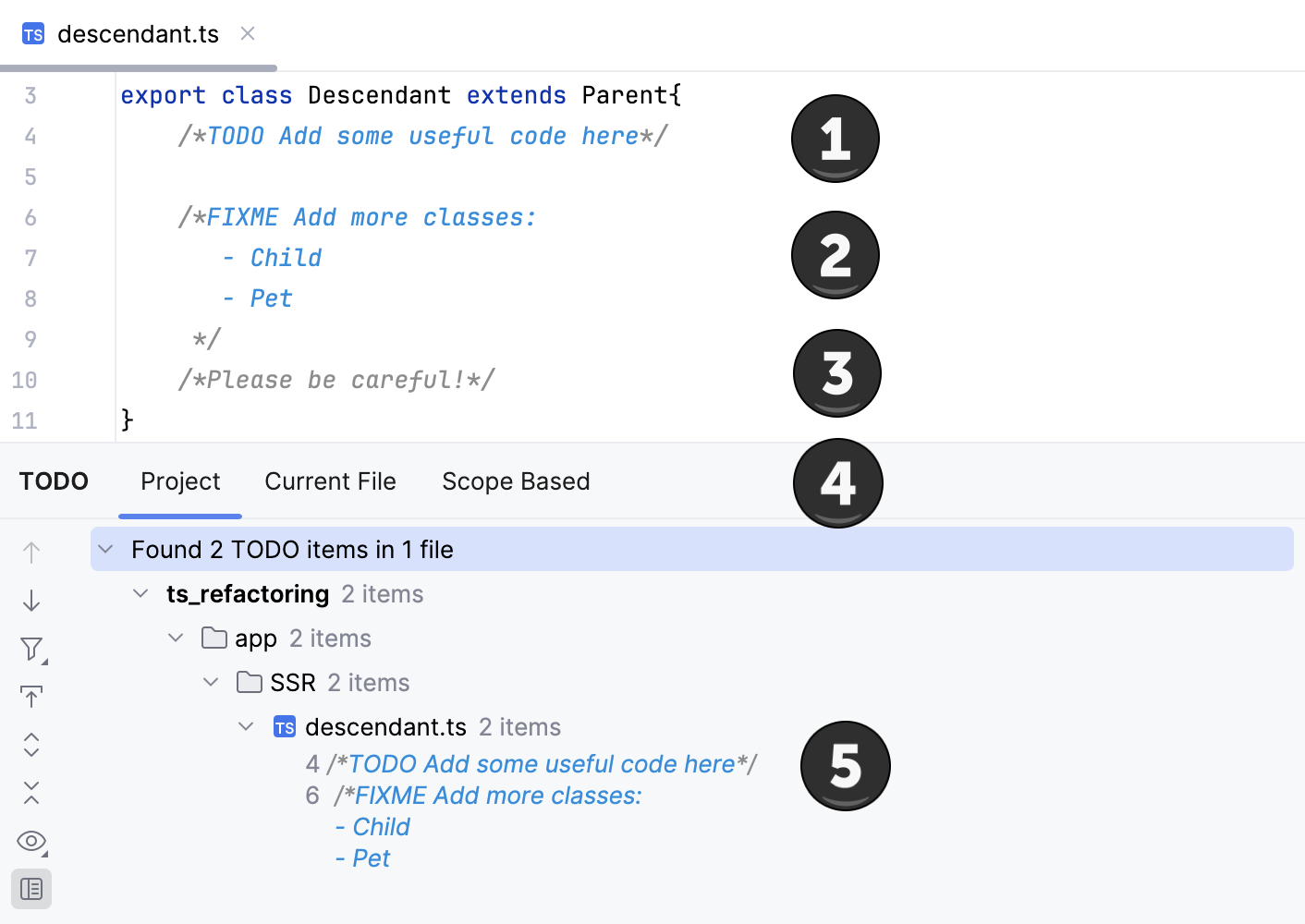The image size is (1305, 924).
Task: Close the descendant.ts editor tab
Action: (247, 33)
